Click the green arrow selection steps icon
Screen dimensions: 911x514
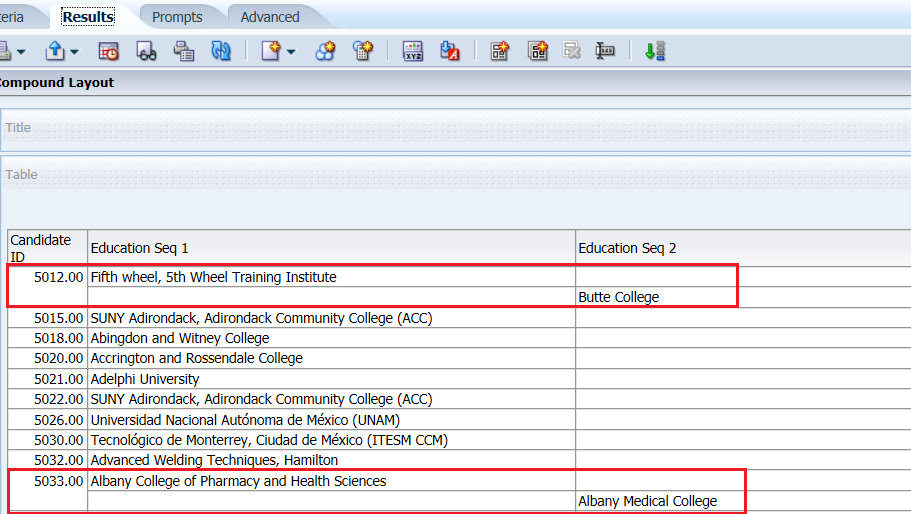[x=655, y=51]
